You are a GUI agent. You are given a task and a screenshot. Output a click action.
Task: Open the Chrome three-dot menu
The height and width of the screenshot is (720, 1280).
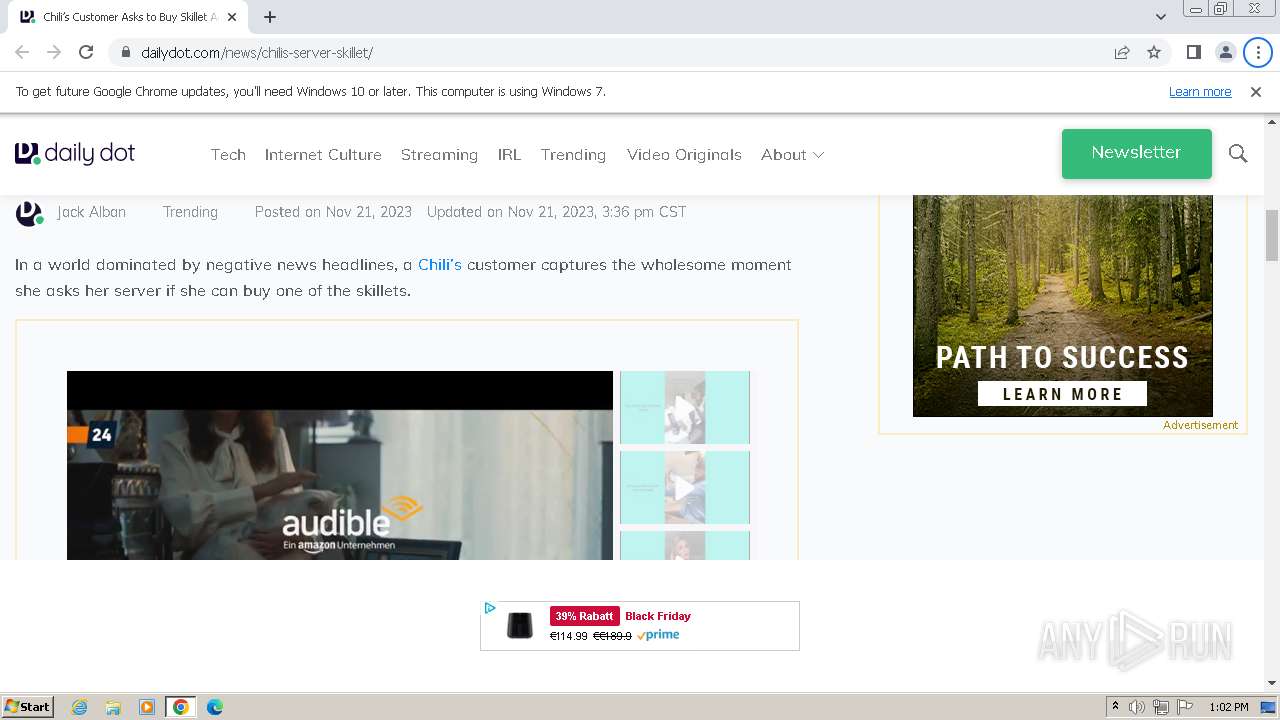[x=1258, y=52]
